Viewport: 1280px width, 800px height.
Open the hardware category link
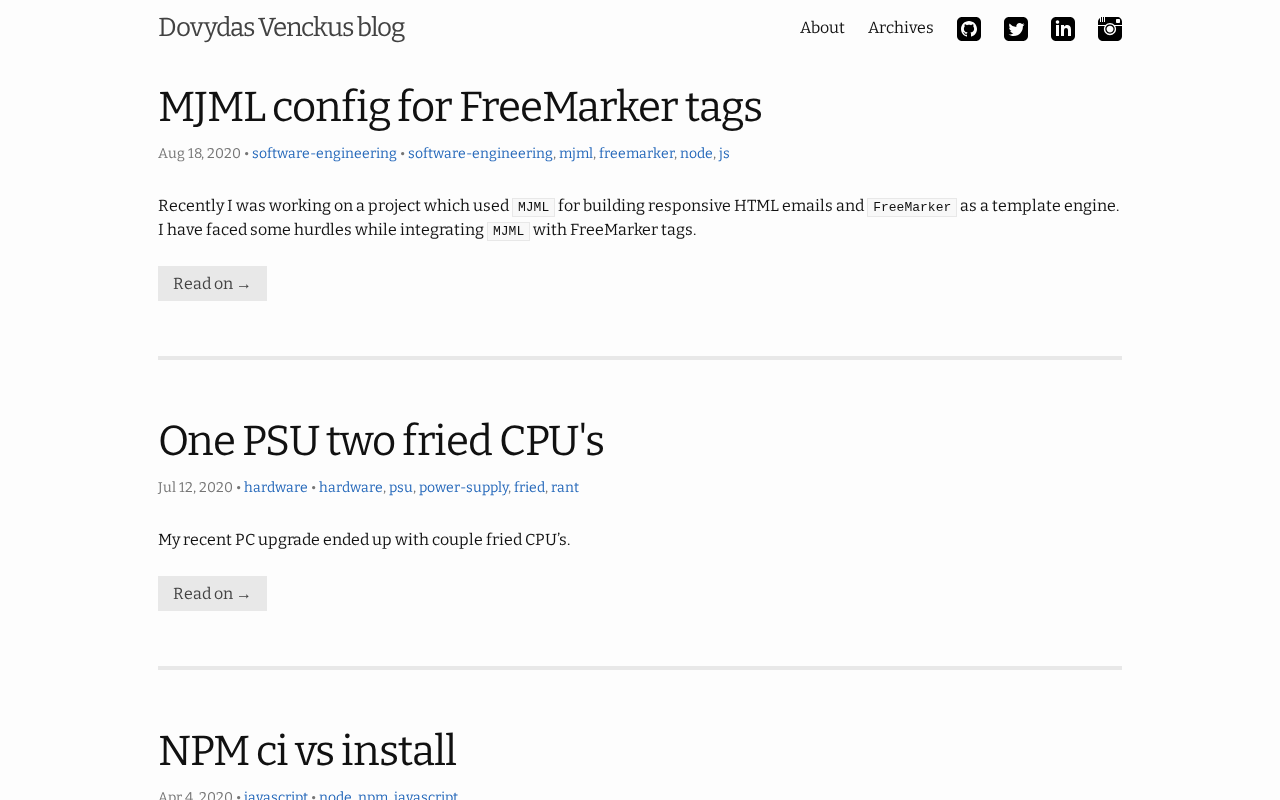coord(275,488)
